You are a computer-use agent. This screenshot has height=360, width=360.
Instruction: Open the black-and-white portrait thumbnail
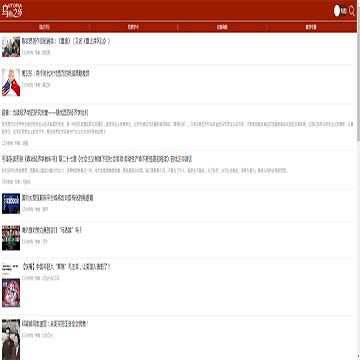pos(11,339)
